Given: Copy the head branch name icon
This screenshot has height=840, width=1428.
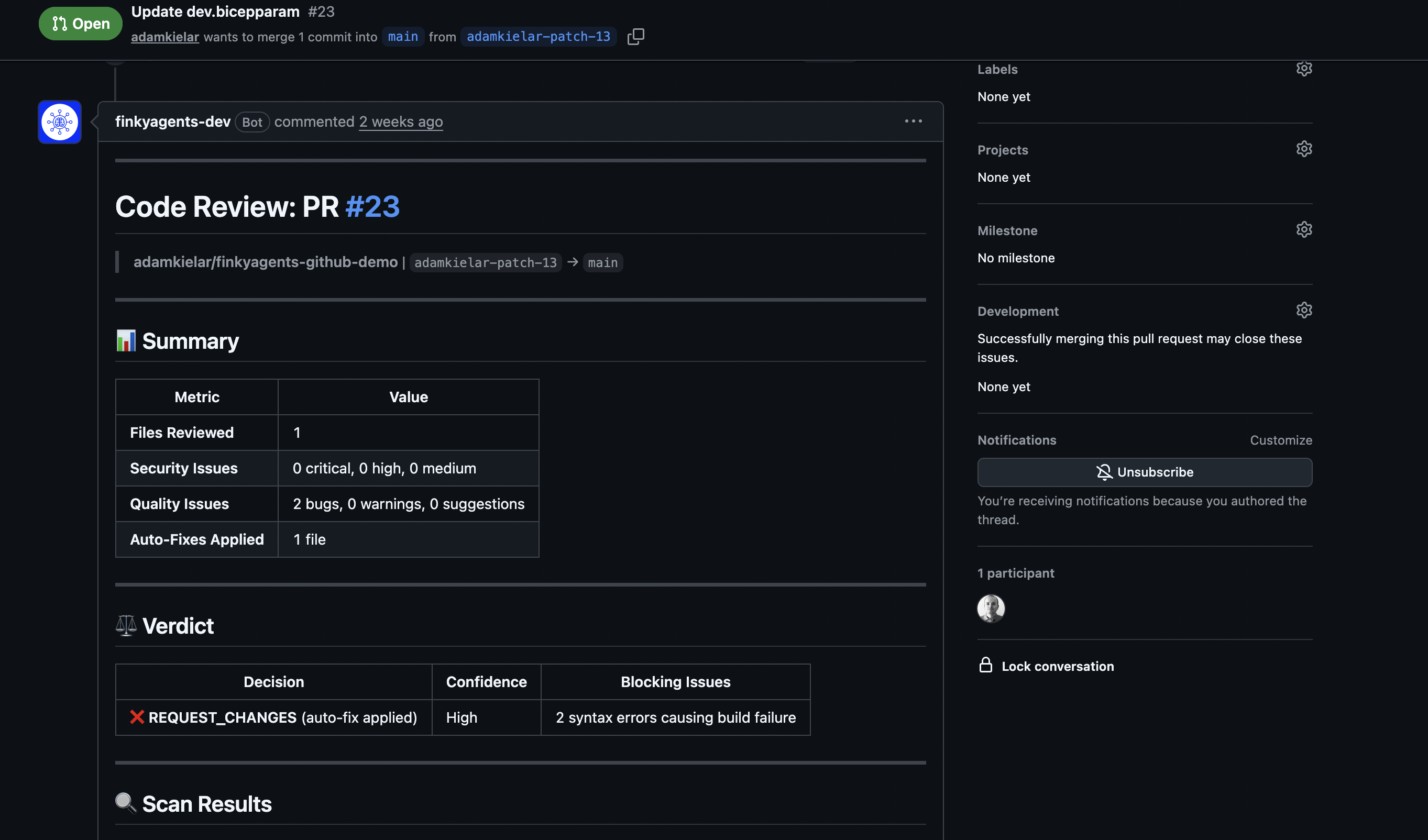Looking at the screenshot, I should pyautogui.click(x=635, y=37).
